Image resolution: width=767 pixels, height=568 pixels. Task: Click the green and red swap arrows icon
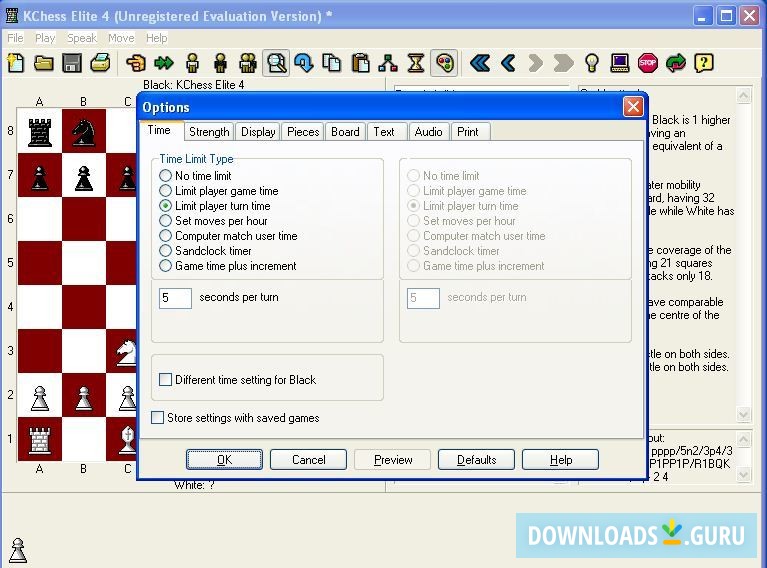coord(676,63)
